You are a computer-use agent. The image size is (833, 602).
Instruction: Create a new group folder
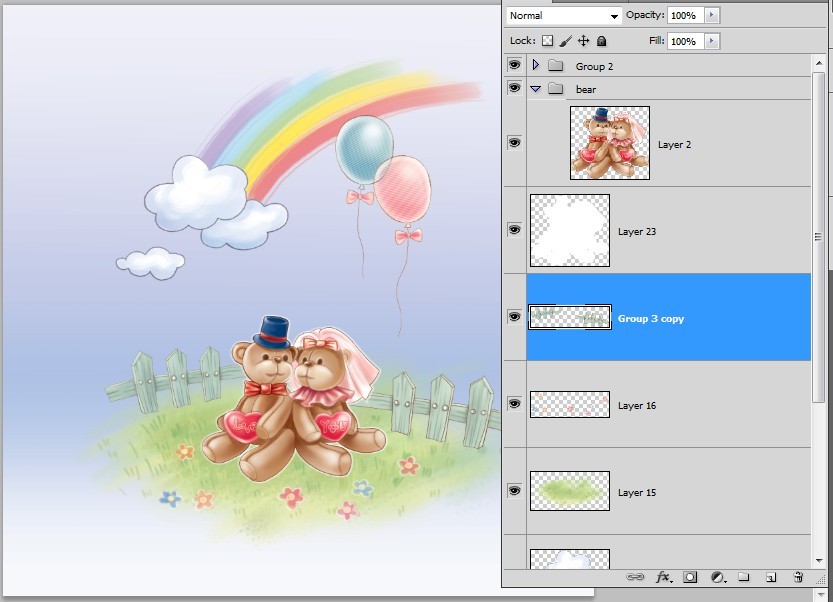744,576
